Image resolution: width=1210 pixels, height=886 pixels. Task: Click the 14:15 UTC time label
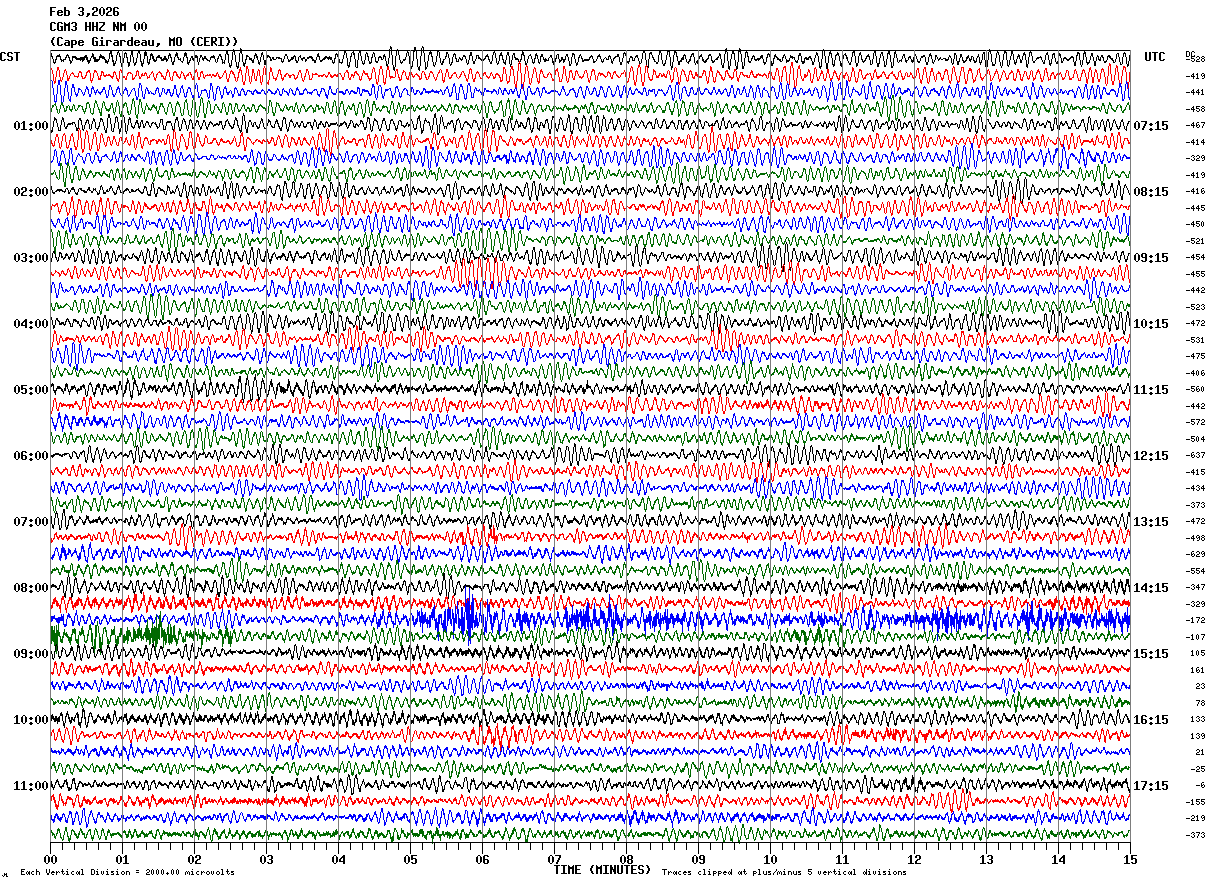[1151, 588]
